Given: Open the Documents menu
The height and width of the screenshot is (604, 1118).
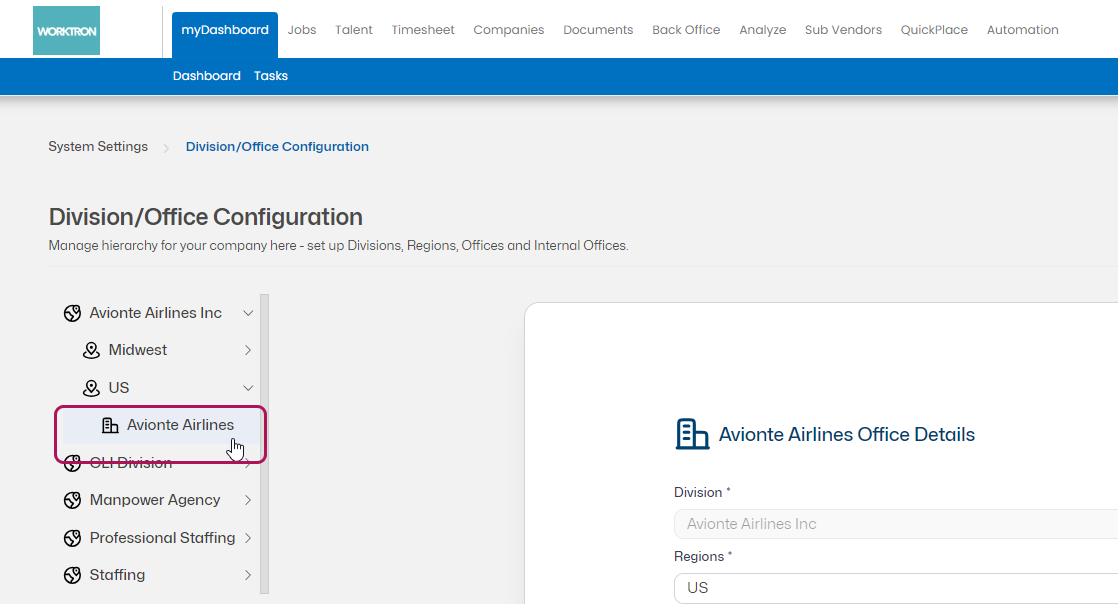Looking at the screenshot, I should (598, 30).
